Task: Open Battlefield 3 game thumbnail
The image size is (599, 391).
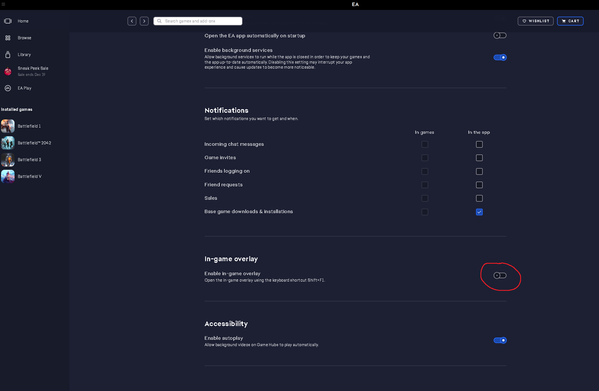Action: point(8,160)
